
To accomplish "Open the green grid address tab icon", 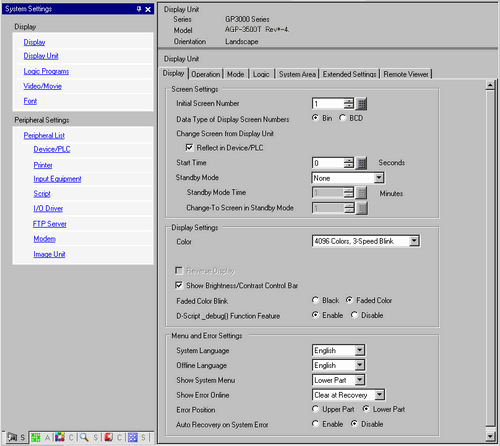I will [x=35, y=437].
